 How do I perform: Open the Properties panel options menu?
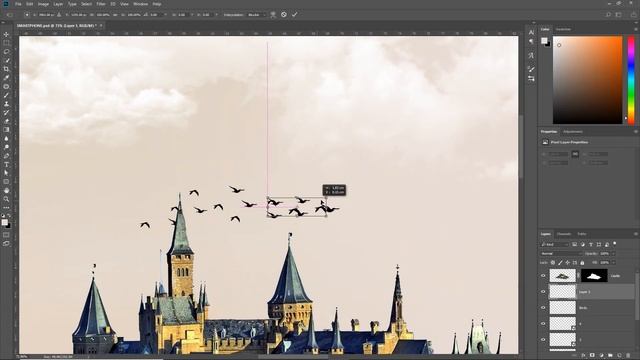(x=636, y=131)
